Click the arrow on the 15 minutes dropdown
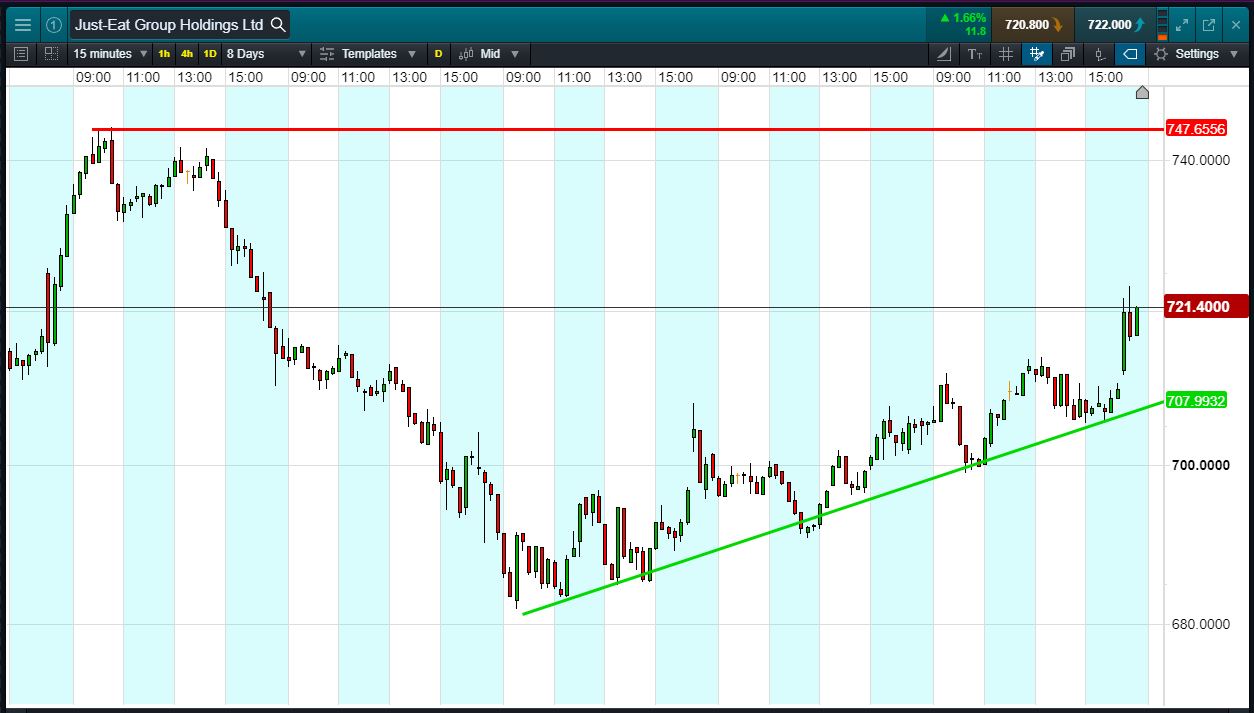This screenshot has height=713, width=1254. (144, 54)
